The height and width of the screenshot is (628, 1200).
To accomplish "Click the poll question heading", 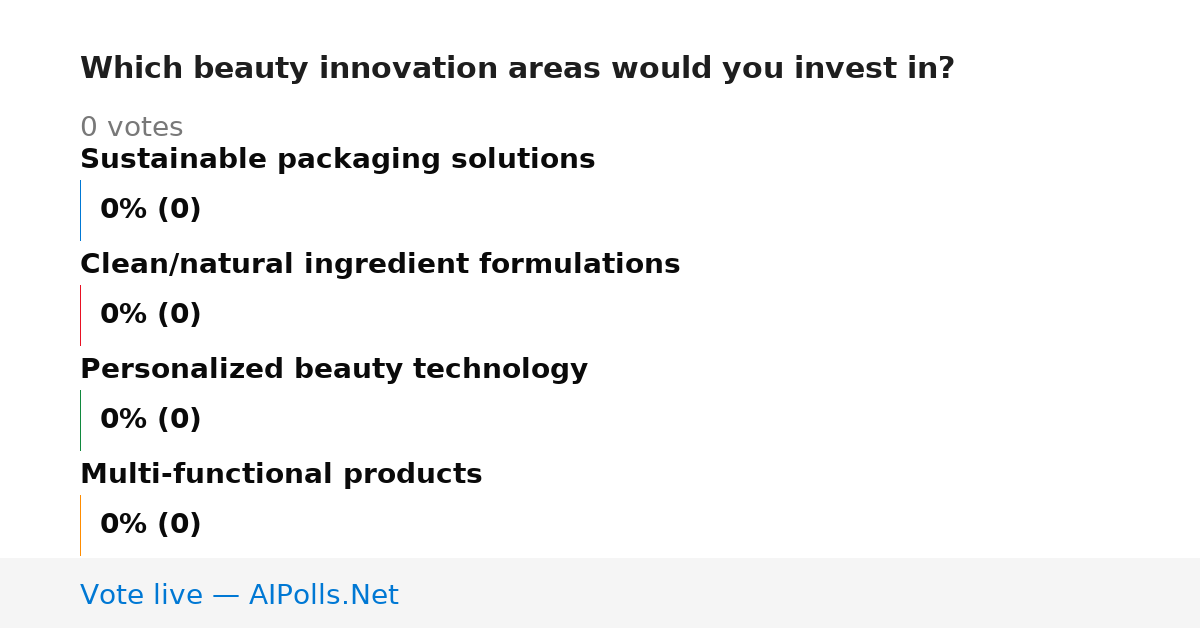I will tap(517, 69).
